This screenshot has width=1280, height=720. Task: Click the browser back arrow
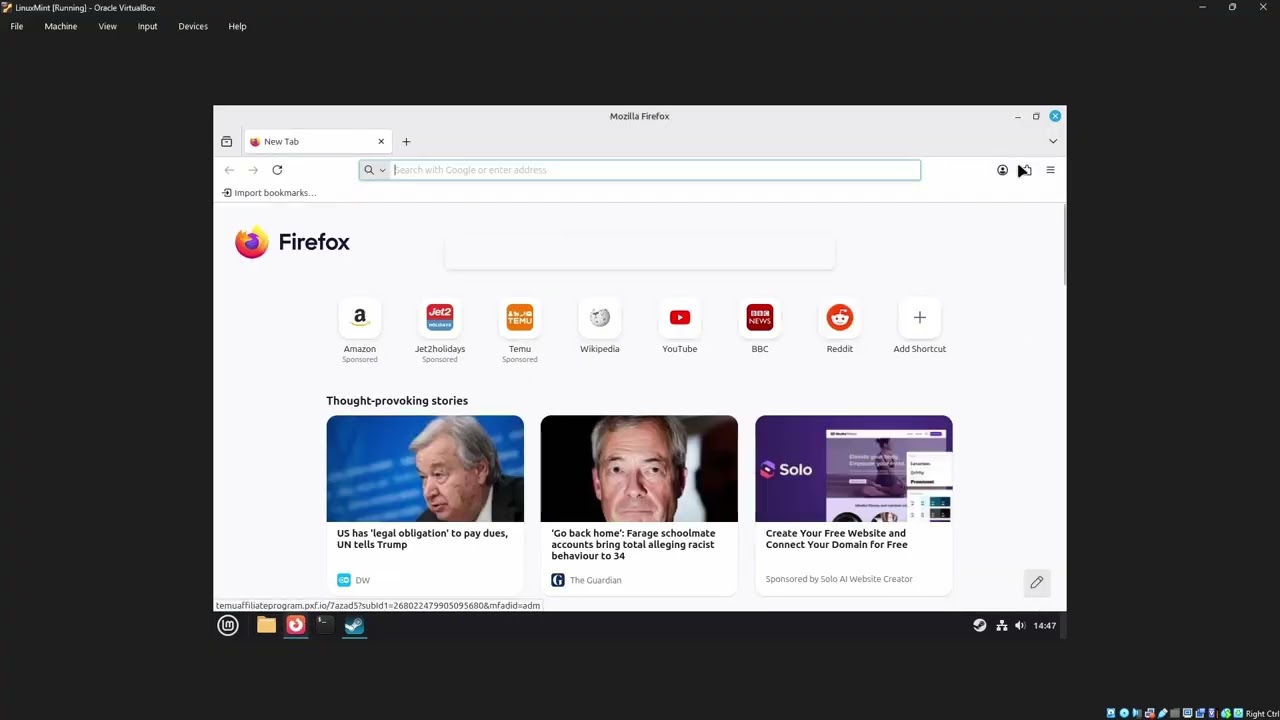pos(229,170)
